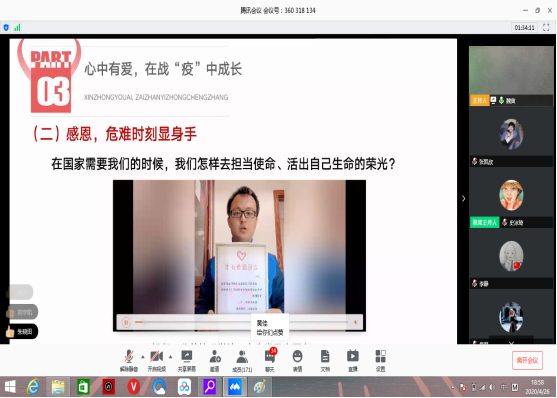
Task: Open the emoji reactions icon
Action: click(x=297, y=360)
